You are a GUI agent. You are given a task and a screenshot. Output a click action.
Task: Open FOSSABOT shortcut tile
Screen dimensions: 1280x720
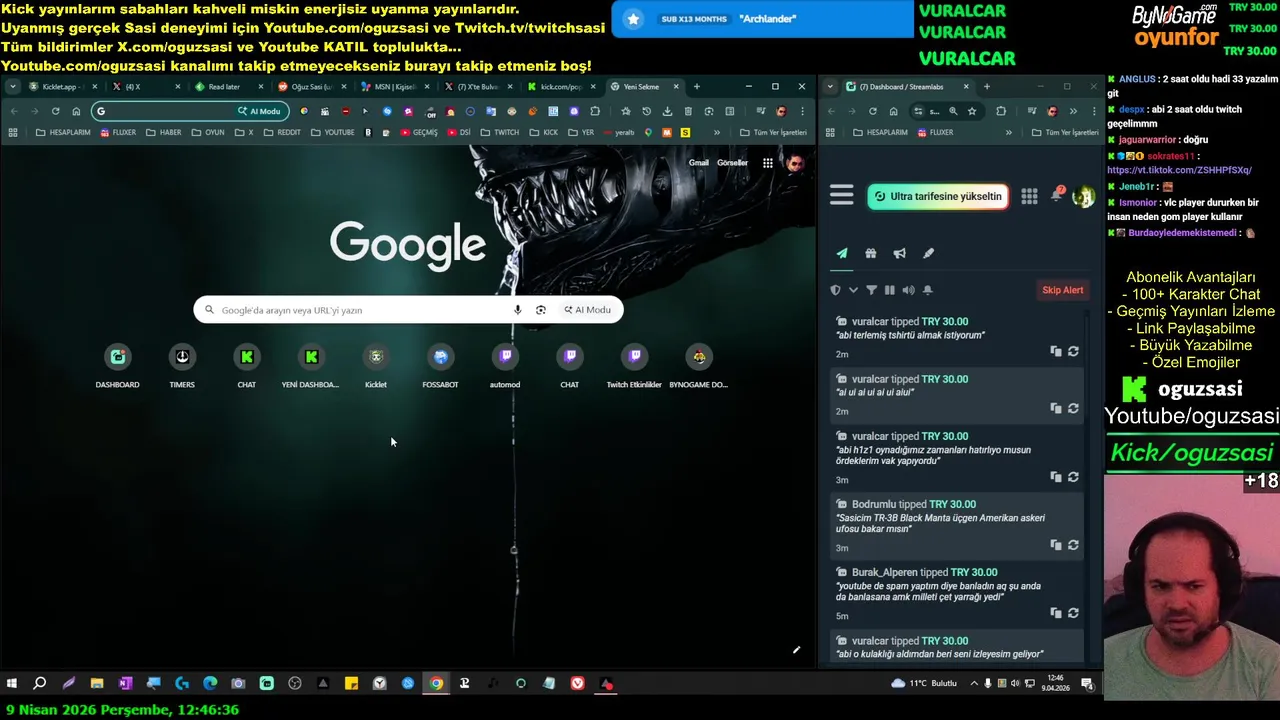(x=440, y=366)
